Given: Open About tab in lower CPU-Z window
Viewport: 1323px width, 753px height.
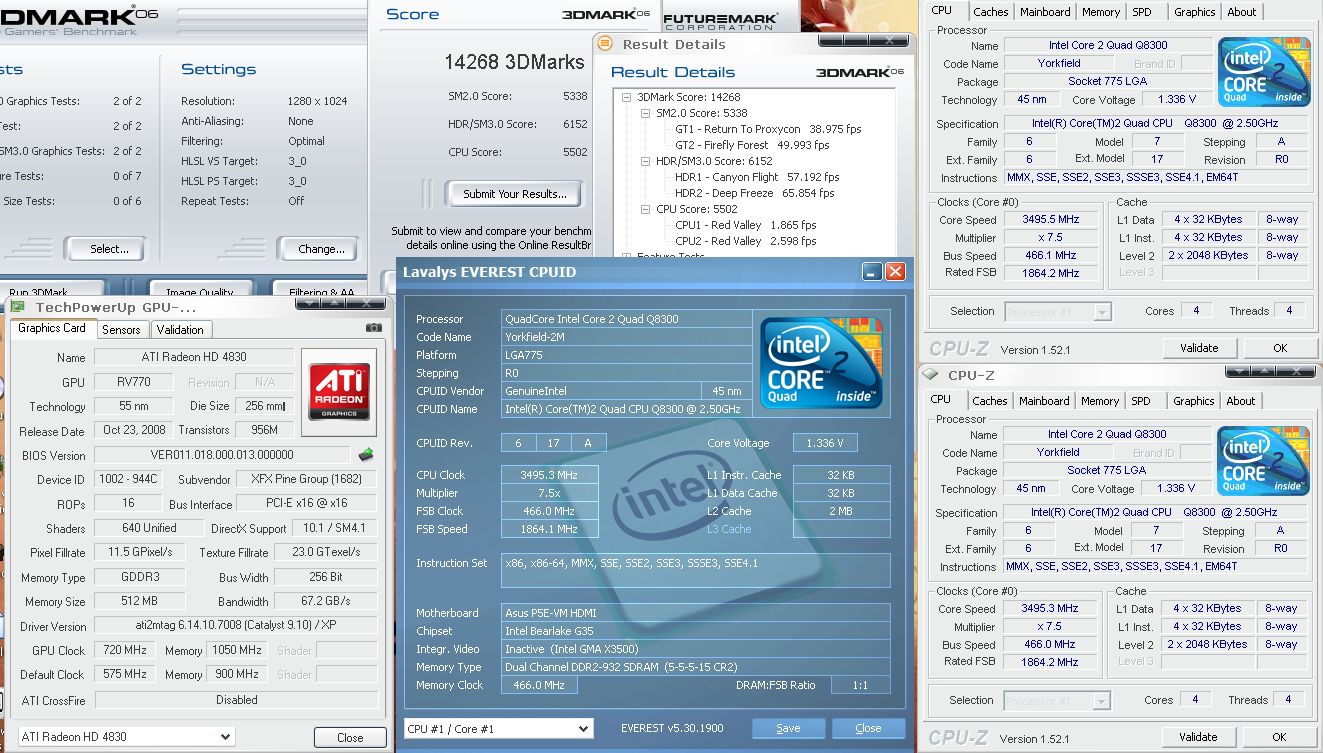Looking at the screenshot, I should [x=1241, y=401].
